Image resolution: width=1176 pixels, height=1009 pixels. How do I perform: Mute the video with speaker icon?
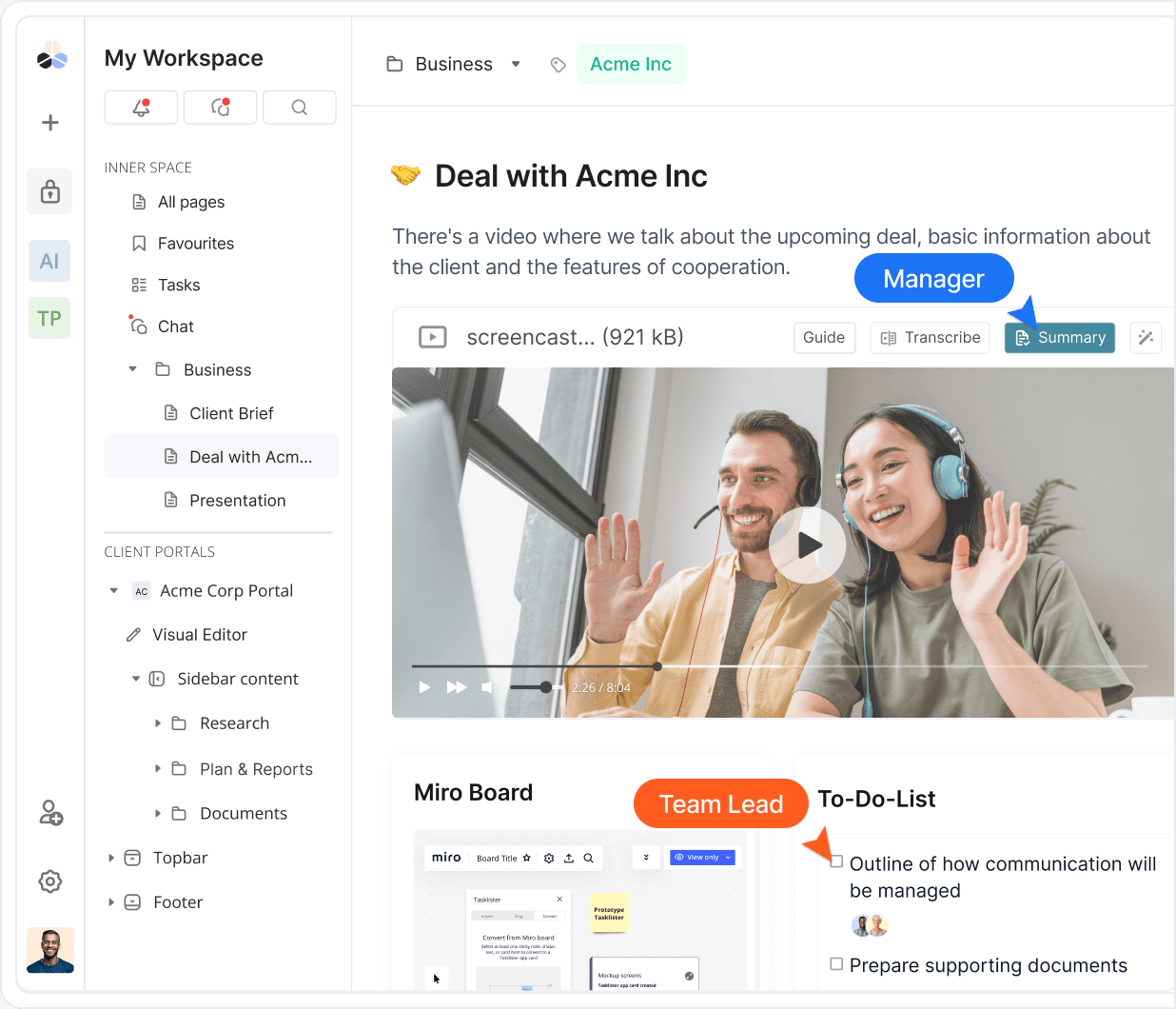487,687
